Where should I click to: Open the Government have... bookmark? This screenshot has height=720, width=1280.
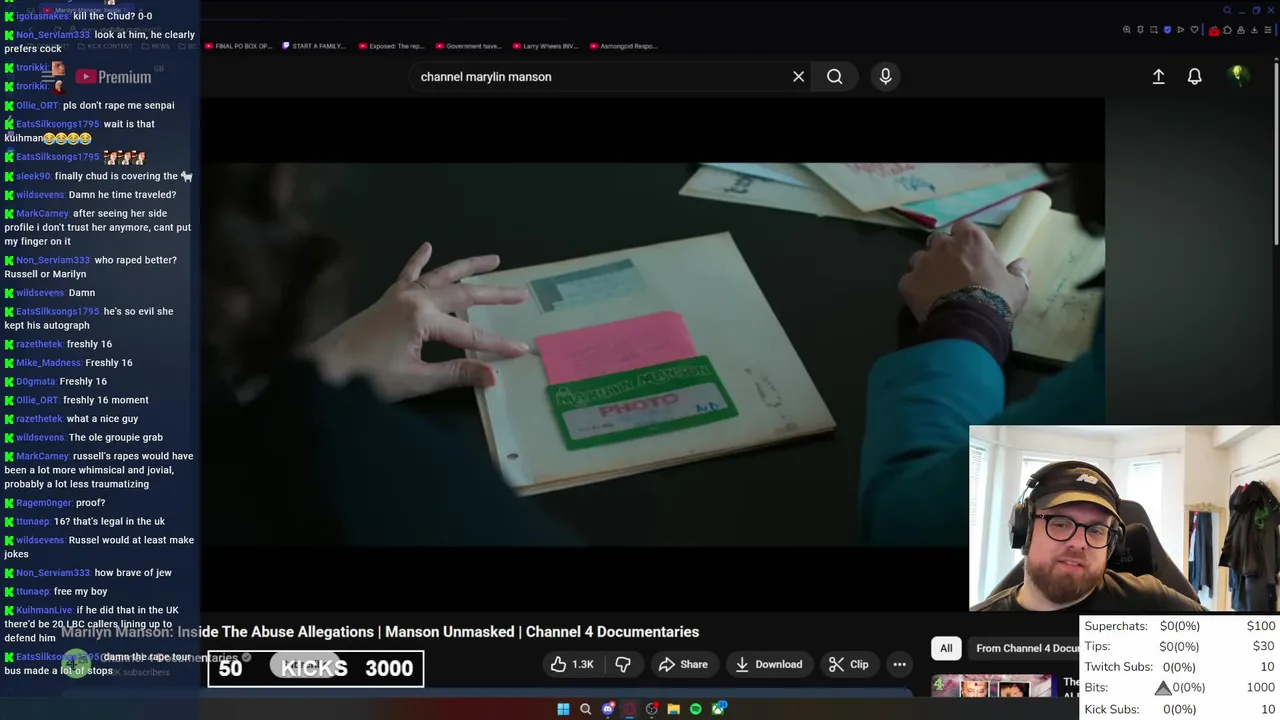(x=467, y=46)
